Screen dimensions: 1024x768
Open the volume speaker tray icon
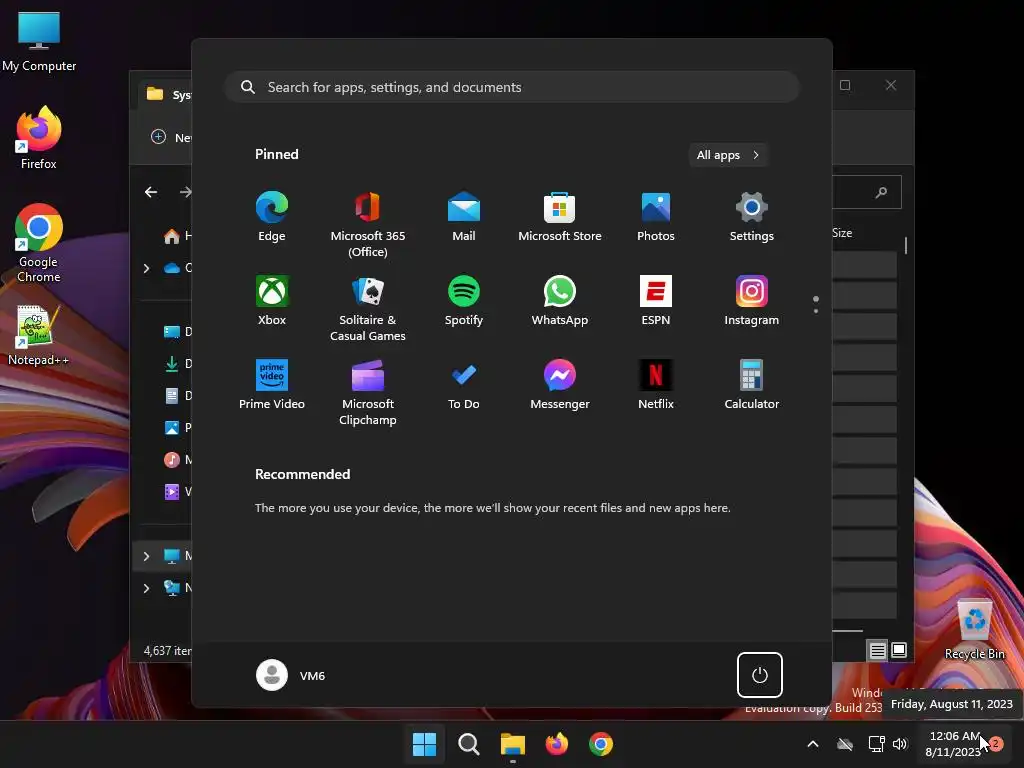(900, 744)
